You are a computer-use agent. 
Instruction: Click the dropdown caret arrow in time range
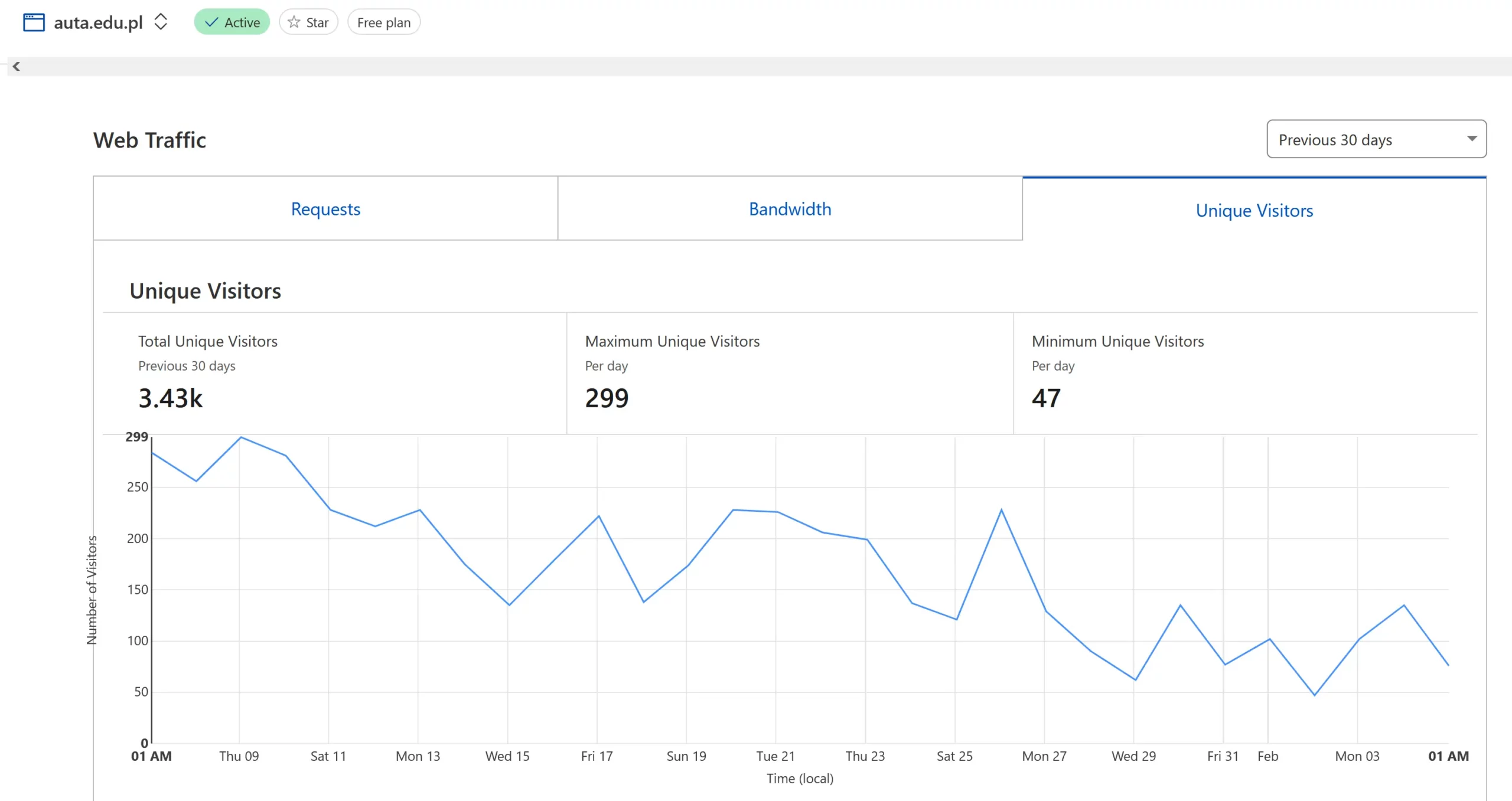(x=1471, y=139)
